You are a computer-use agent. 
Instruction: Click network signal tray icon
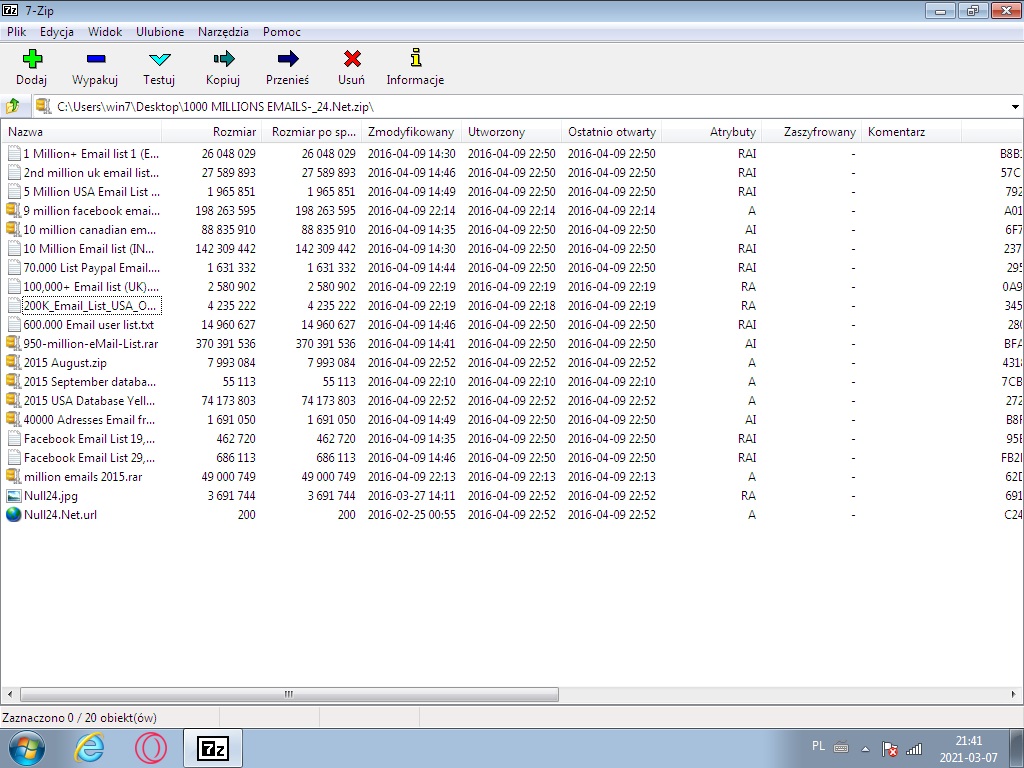pyautogui.click(x=914, y=749)
